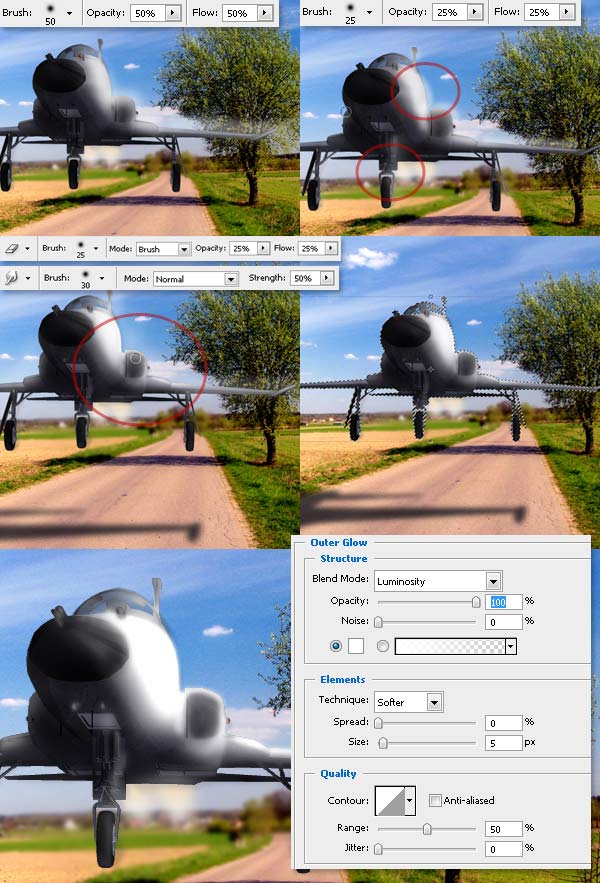Click the Flow 50% value field
The height and width of the screenshot is (883, 600).
(240, 13)
